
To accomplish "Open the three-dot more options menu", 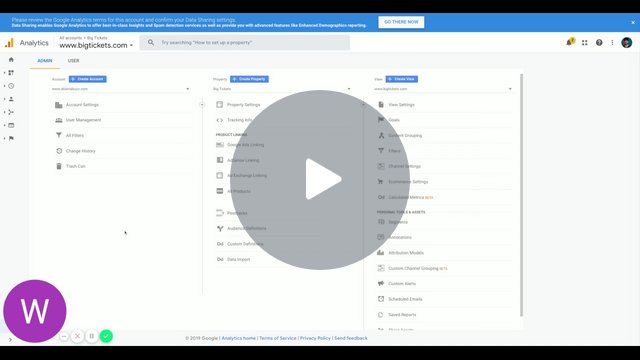I will 612,42.
